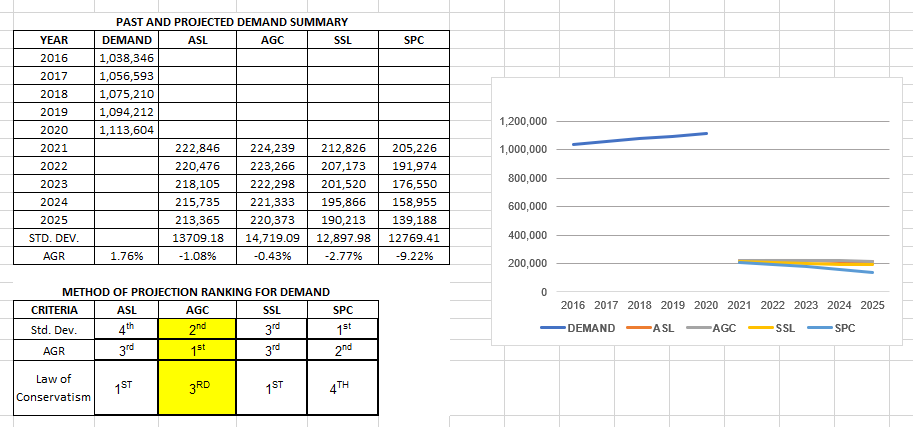Select the cell with 221,333
This screenshot has width=913, height=427.
point(272,202)
